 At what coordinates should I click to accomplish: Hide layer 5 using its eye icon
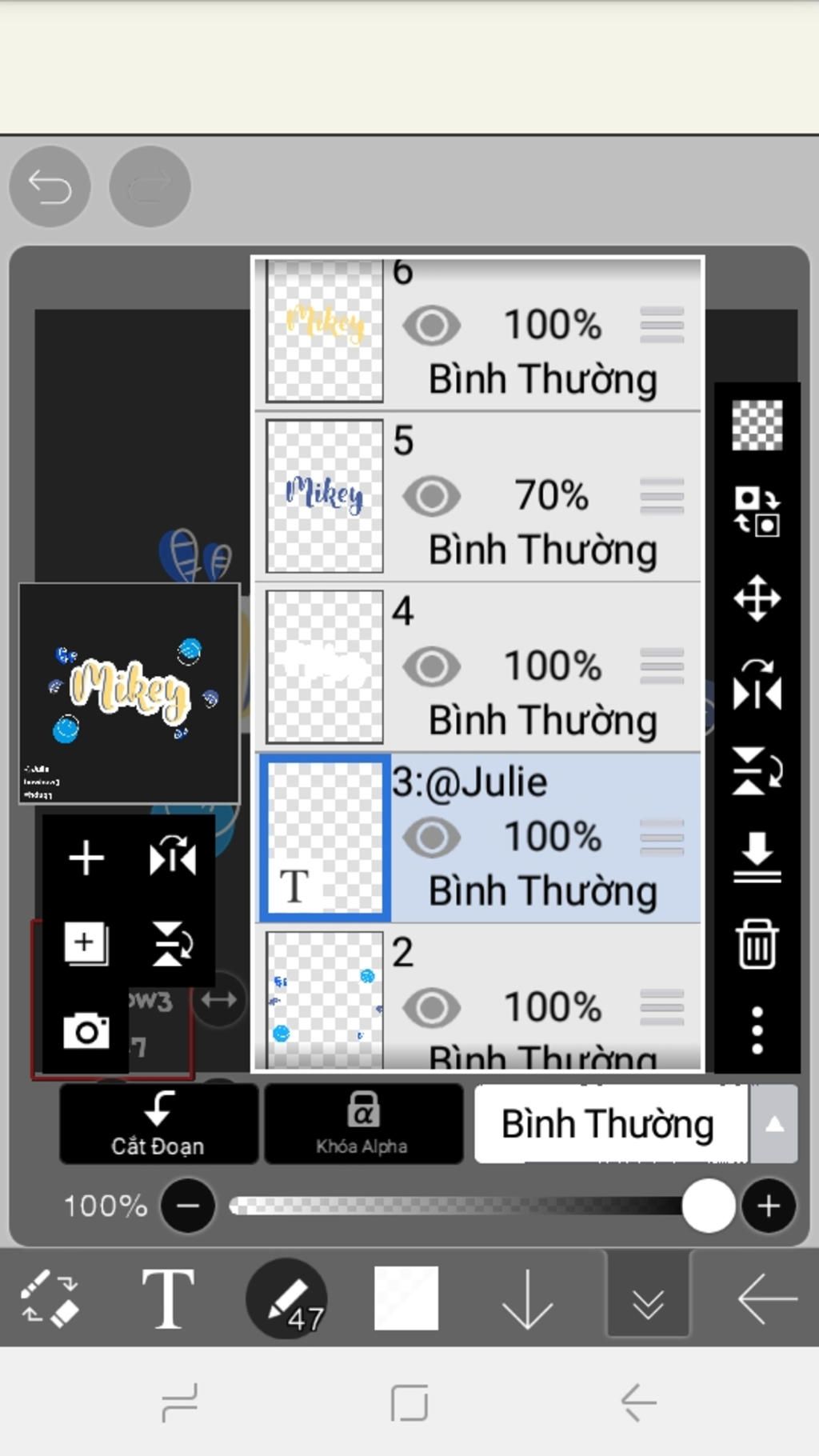pyautogui.click(x=432, y=496)
